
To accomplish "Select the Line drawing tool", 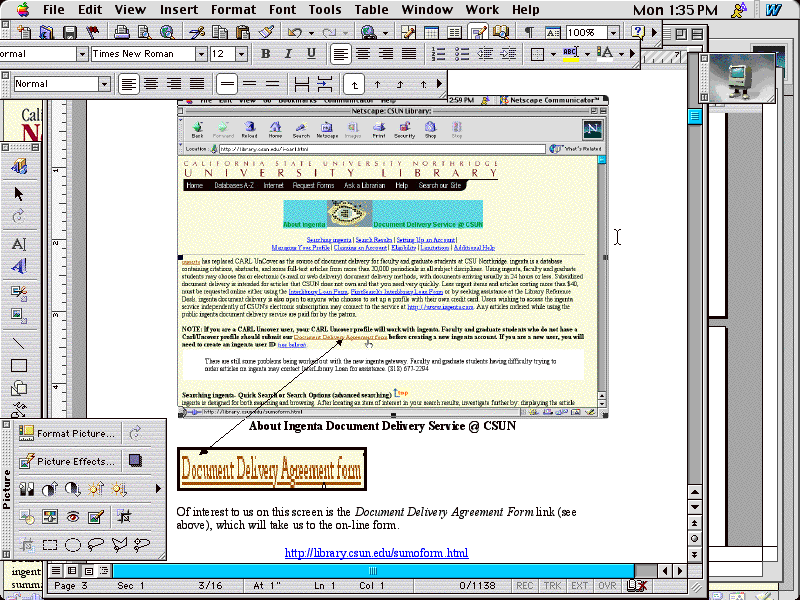I will click(19, 343).
